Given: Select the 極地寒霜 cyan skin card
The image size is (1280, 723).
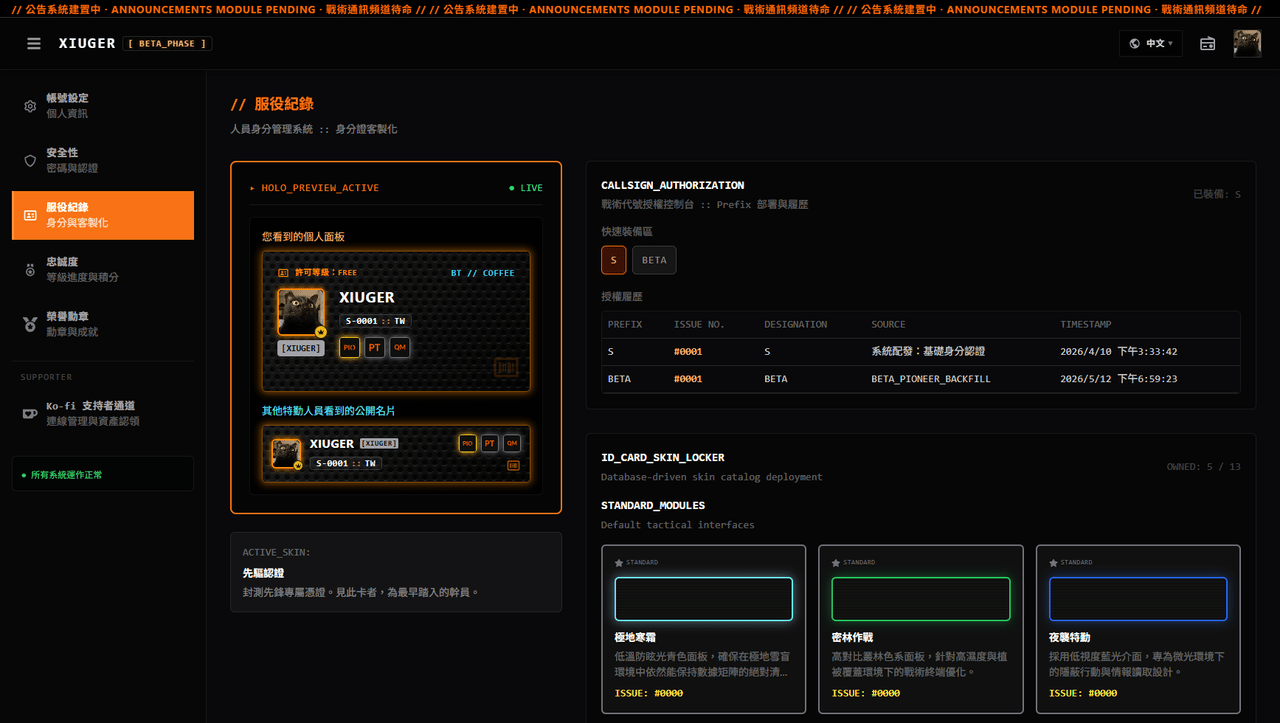Looking at the screenshot, I should click(703, 629).
